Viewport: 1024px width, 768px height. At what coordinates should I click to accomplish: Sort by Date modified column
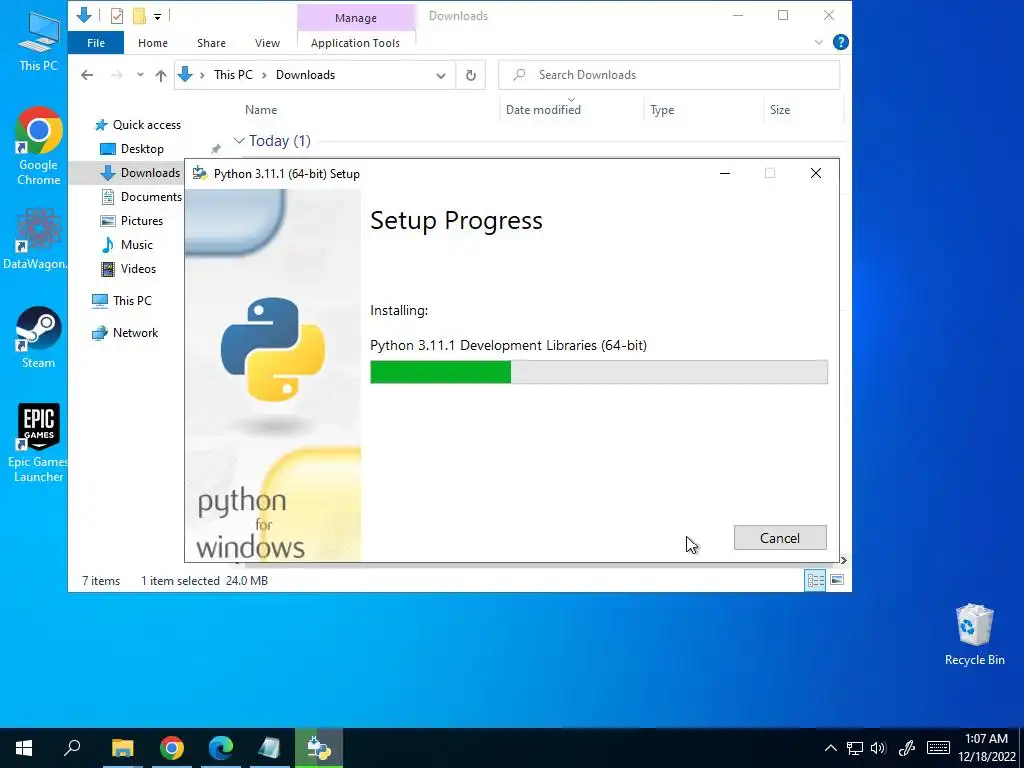point(543,110)
